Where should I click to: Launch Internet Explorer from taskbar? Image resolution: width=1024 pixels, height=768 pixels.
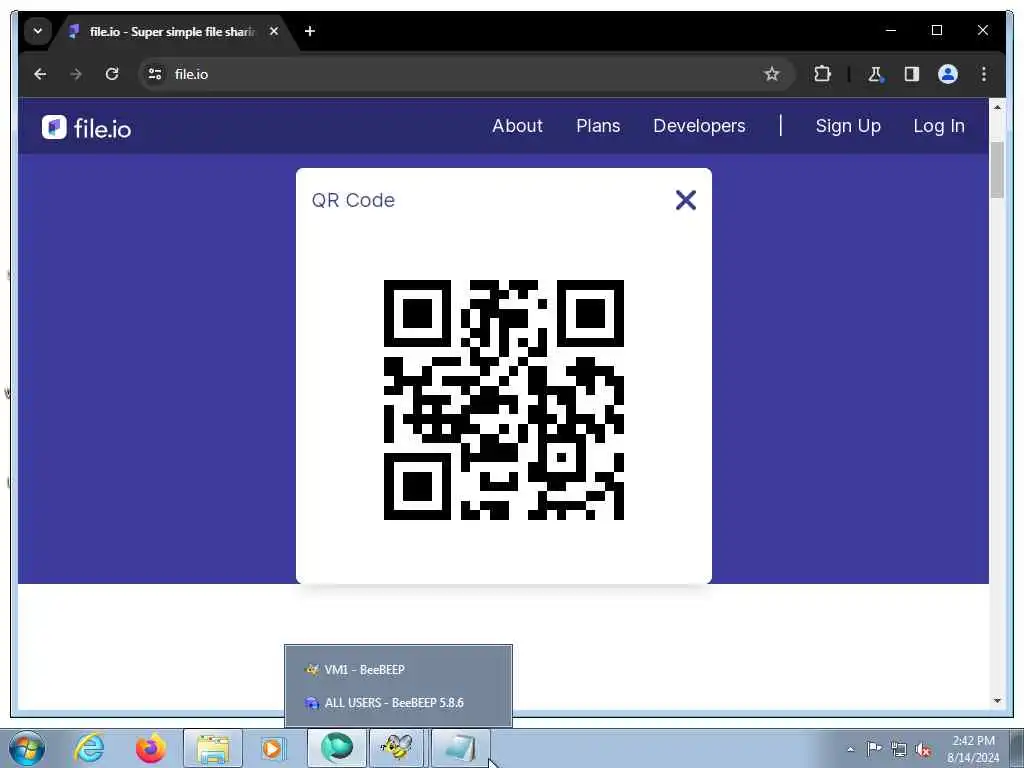89,748
